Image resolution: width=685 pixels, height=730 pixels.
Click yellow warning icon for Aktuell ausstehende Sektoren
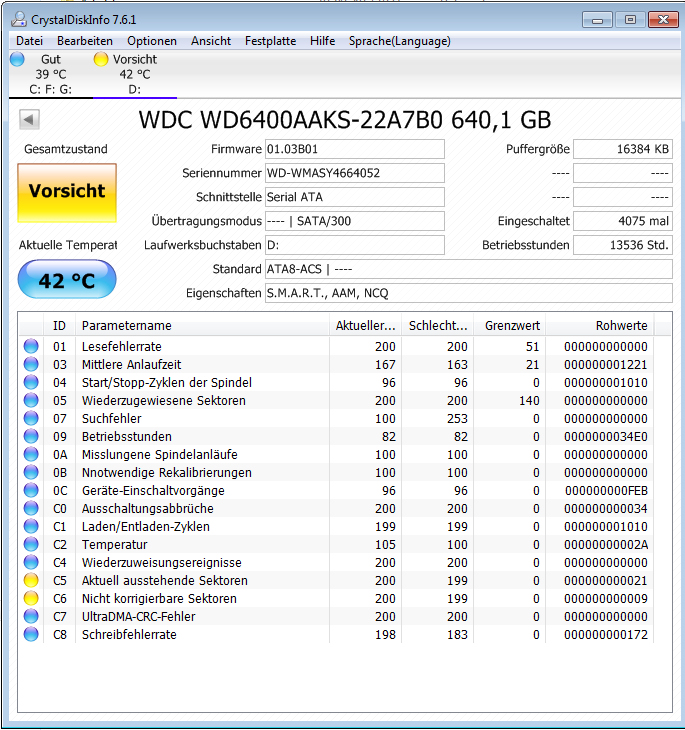(x=31, y=580)
